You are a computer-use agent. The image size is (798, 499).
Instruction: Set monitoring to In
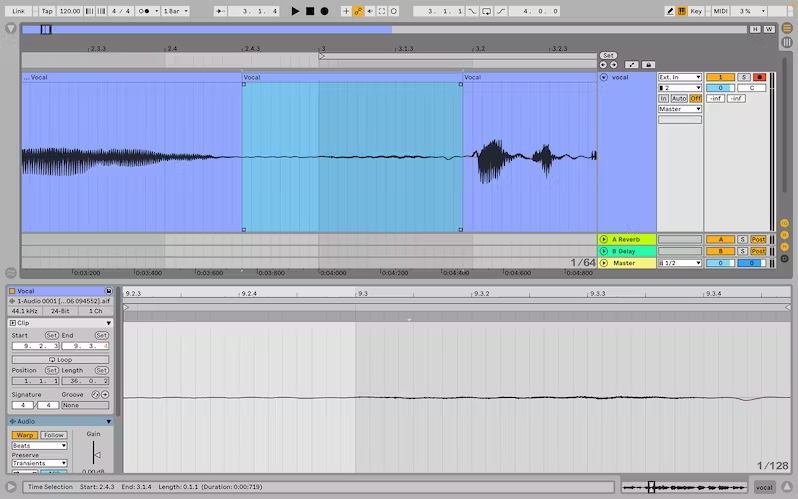coord(663,98)
